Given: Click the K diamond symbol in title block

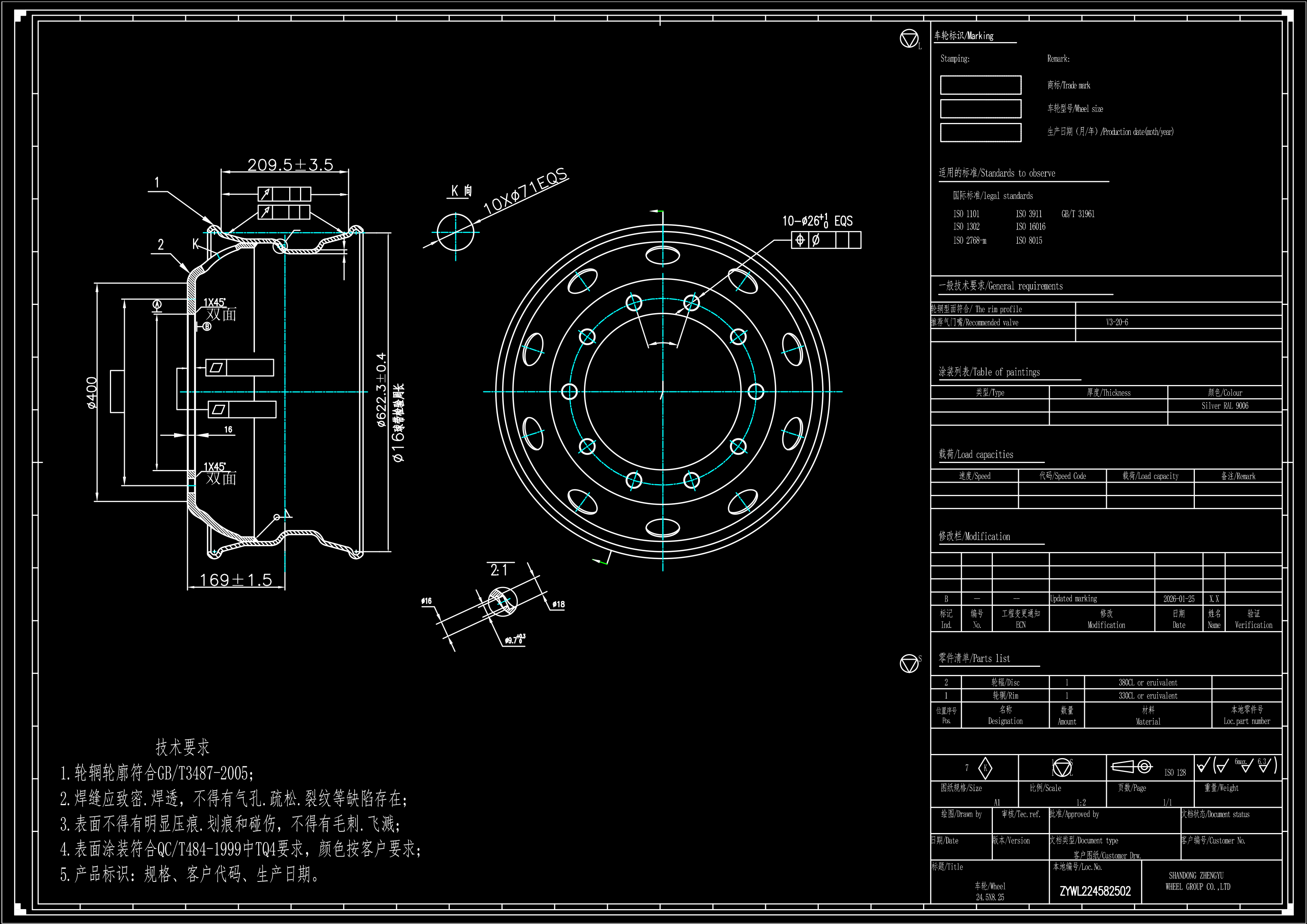Looking at the screenshot, I should [x=985, y=769].
